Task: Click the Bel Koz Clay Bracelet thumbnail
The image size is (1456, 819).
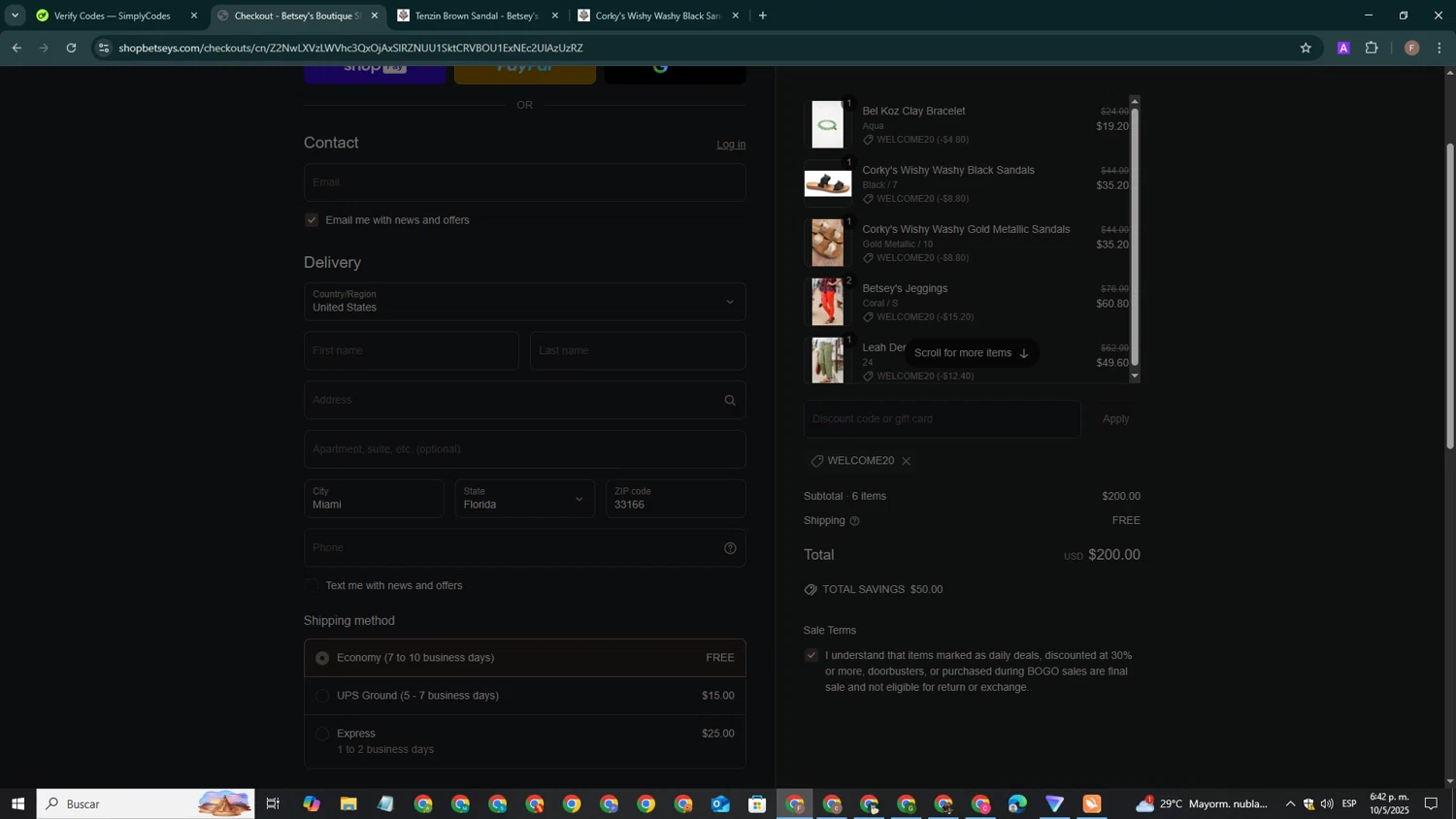Action: pyautogui.click(x=828, y=124)
